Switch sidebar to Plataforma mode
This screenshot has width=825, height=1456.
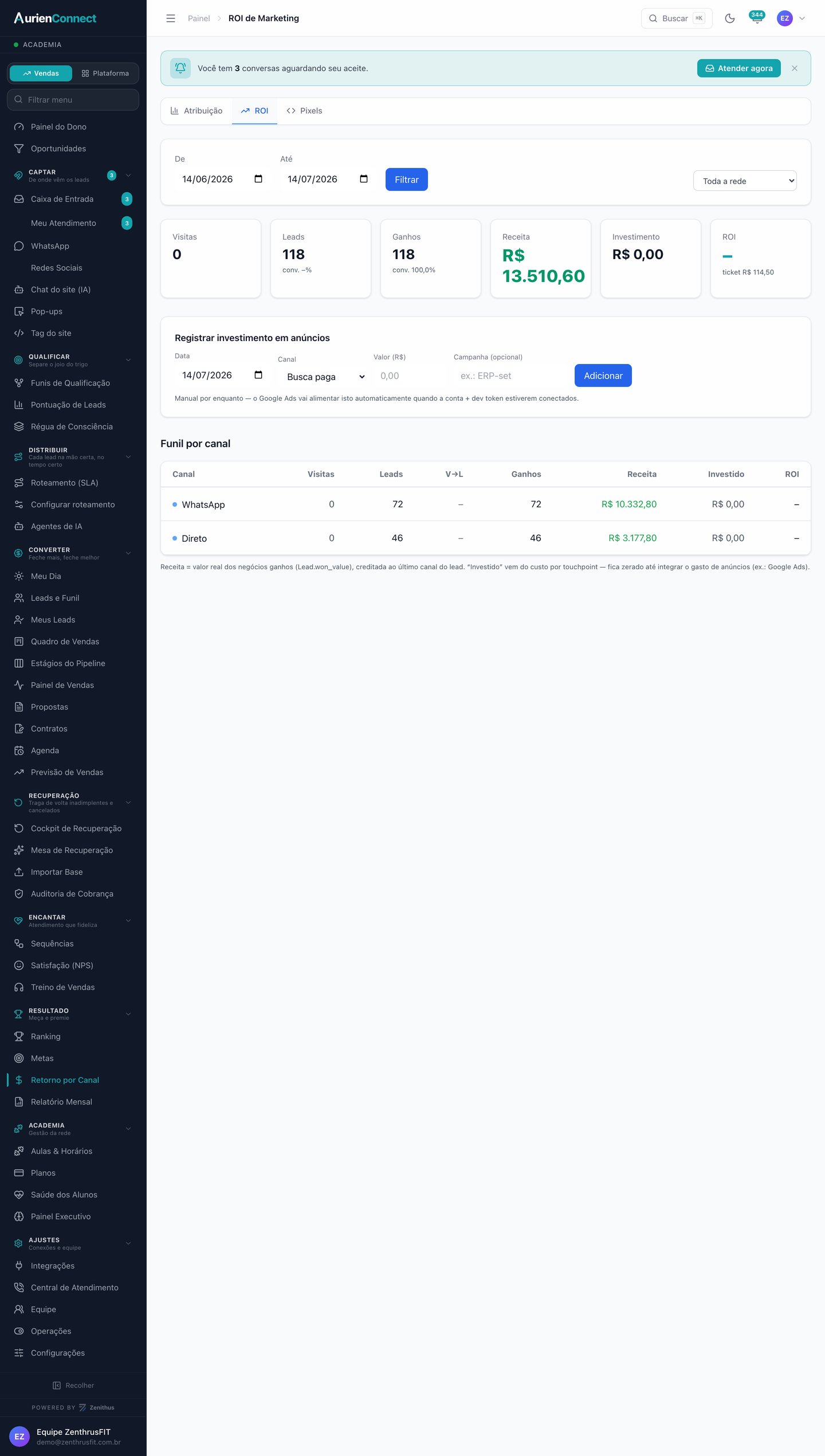tap(105, 73)
